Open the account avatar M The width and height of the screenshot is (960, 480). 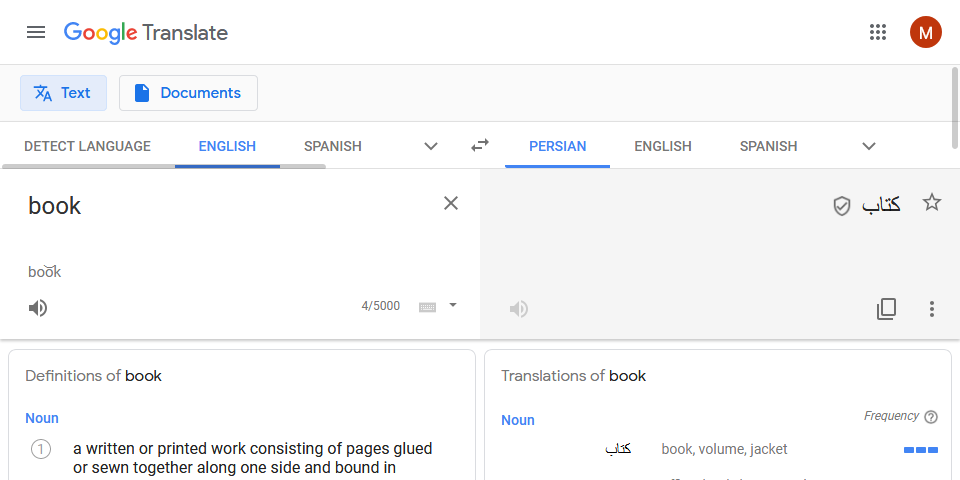(x=925, y=32)
